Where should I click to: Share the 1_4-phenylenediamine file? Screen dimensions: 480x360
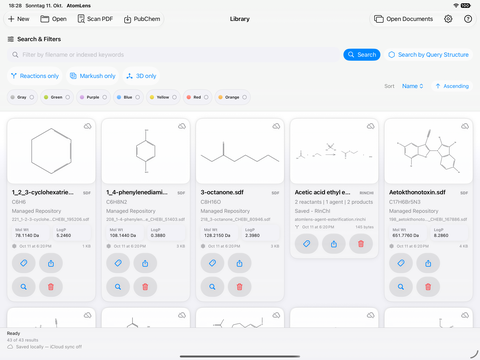click(145, 263)
